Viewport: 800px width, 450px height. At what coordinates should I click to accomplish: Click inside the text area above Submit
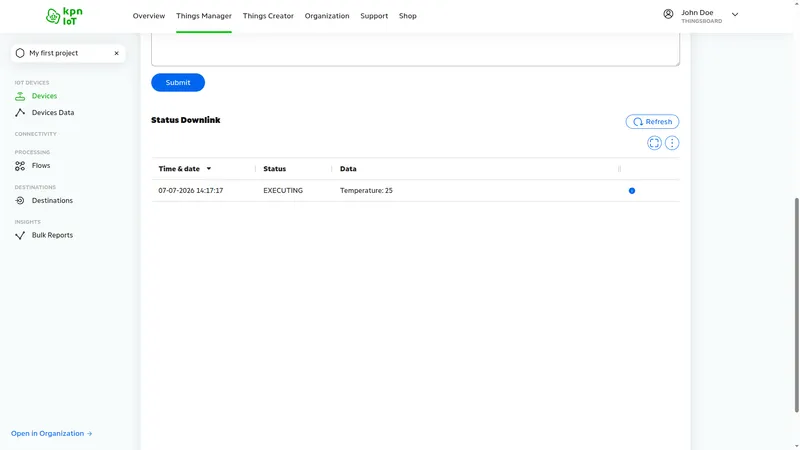[415, 49]
